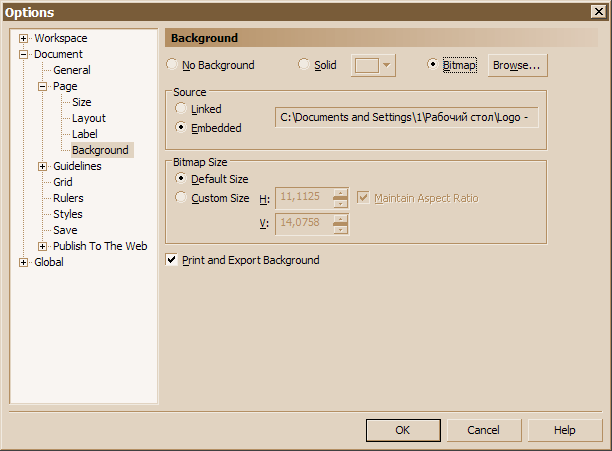This screenshot has height=451, width=612.
Task: Open the Grid options page
Action: tap(62, 182)
